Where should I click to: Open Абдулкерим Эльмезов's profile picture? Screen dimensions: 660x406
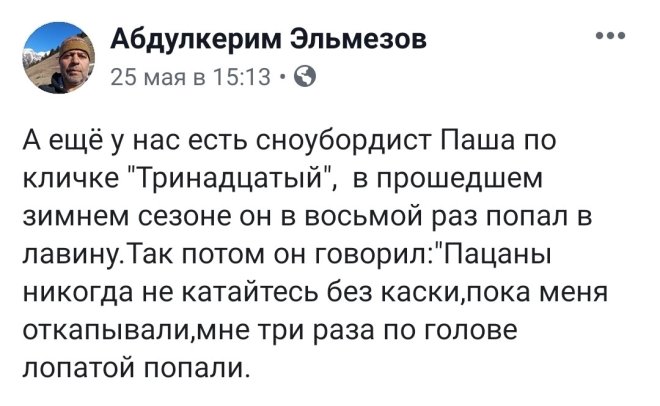click(59, 58)
